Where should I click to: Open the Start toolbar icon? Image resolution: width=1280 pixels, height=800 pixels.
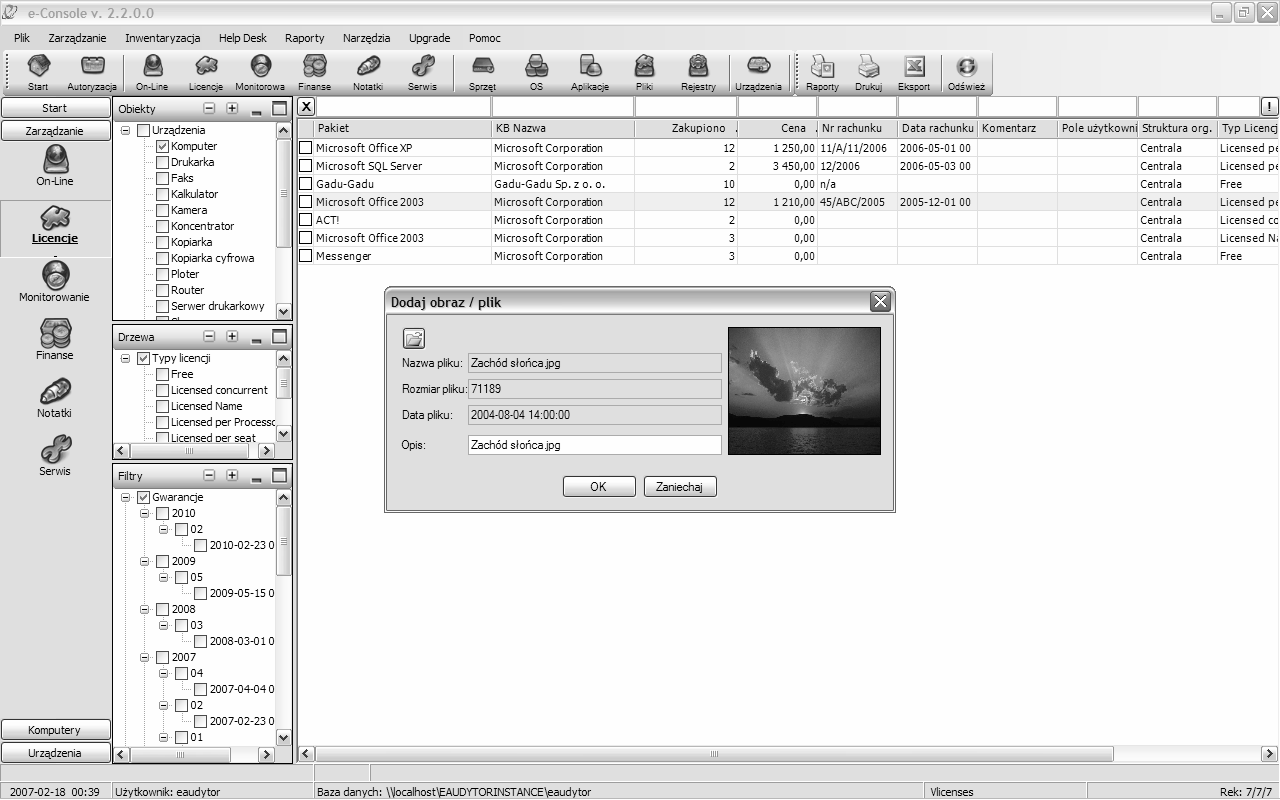[38, 73]
